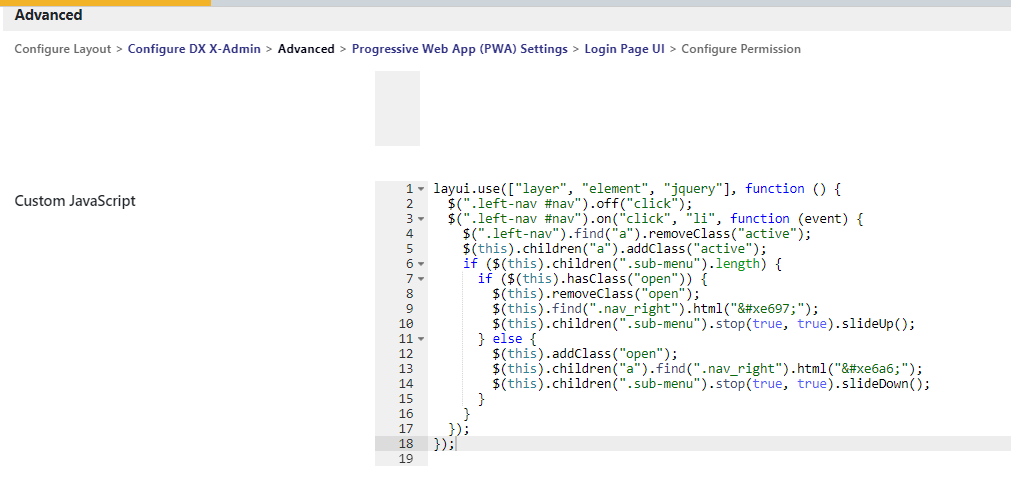1011x482 pixels.
Task: Click Configure Permission breadcrumb text
Action: point(741,49)
